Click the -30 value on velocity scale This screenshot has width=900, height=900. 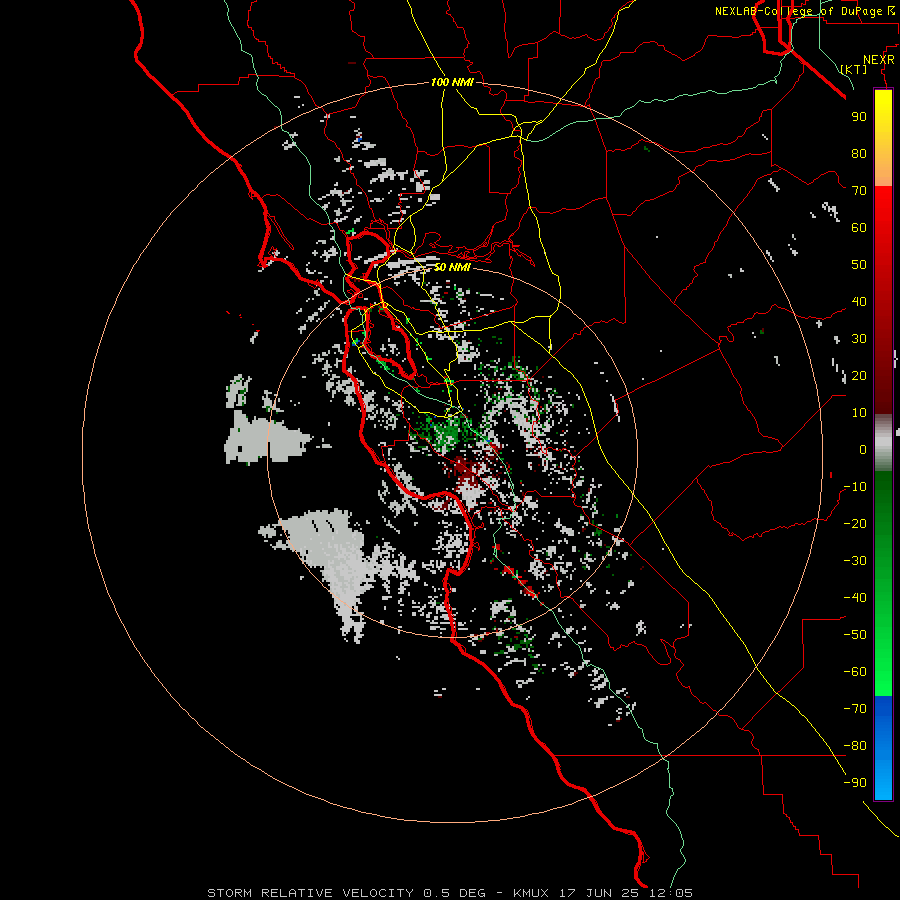pos(855,561)
